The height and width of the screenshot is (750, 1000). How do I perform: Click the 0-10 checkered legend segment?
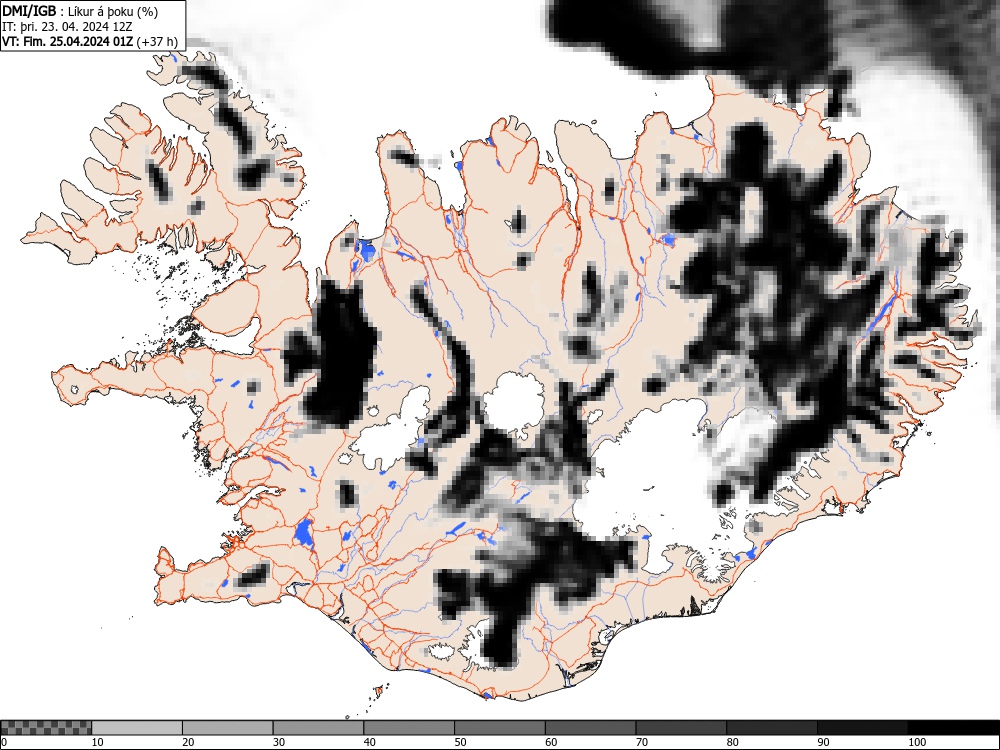point(47,728)
